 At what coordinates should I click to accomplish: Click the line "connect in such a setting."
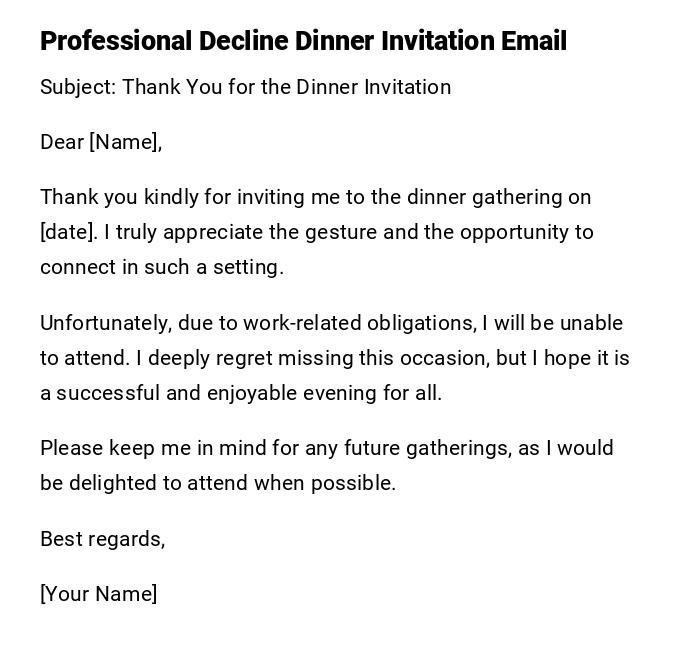(x=162, y=267)
